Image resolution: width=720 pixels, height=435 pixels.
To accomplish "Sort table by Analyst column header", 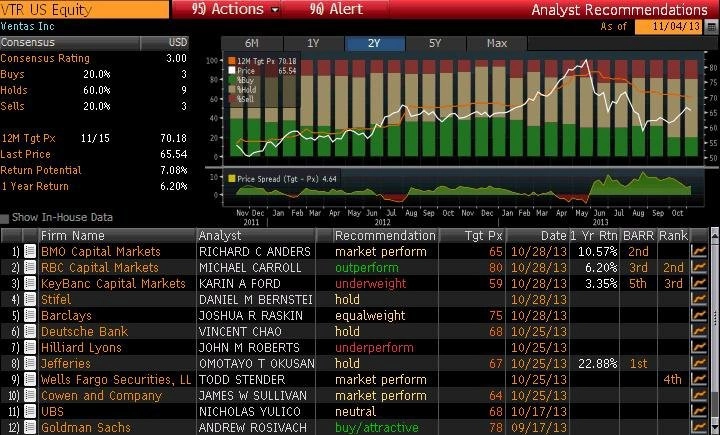I will (x=256, y=236).
